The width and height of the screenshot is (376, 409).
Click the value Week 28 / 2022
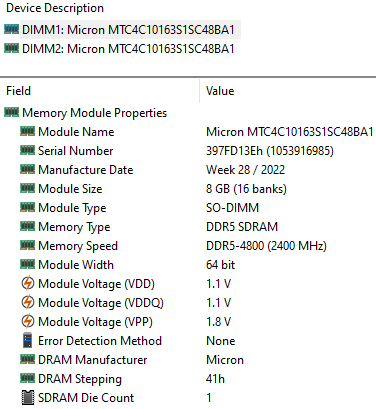point(245,170)
